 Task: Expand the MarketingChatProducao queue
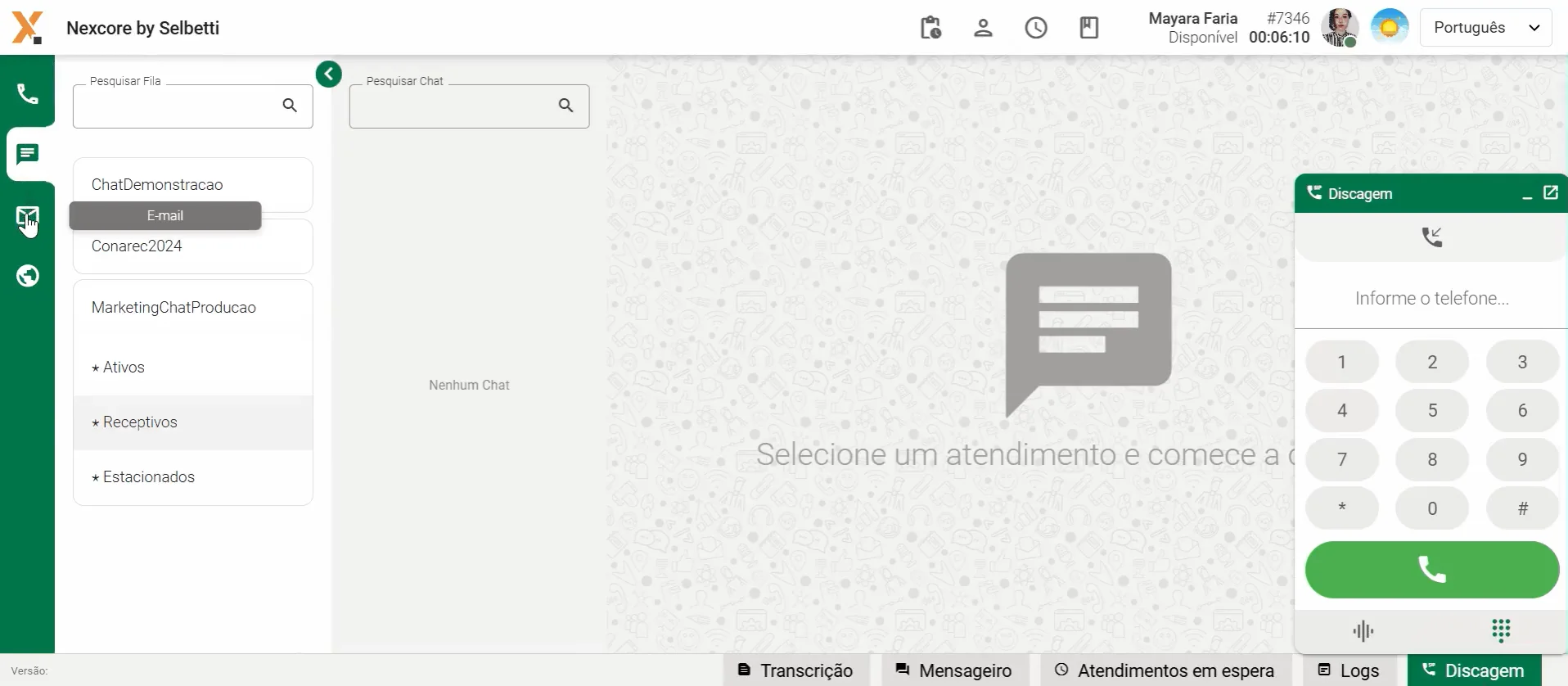pyautogui.click(x=173, y=308)
